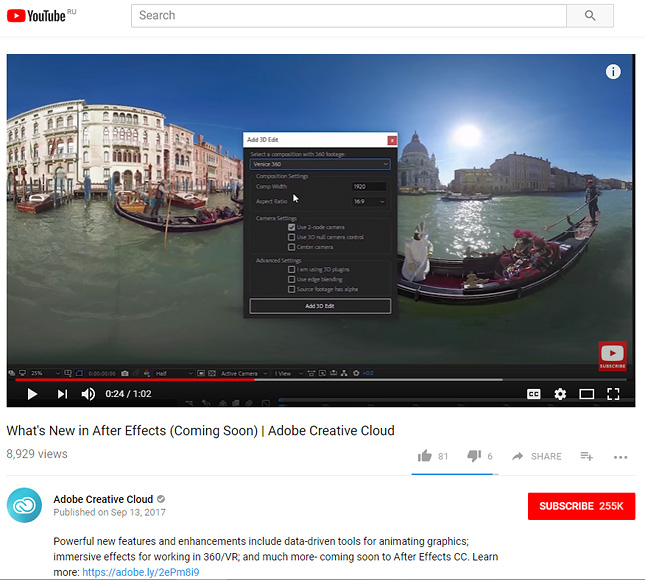Screen dimensions: 645x580
Task: Click the reset exposure icon
Action: pyautogui.click(x=356, y=373)
